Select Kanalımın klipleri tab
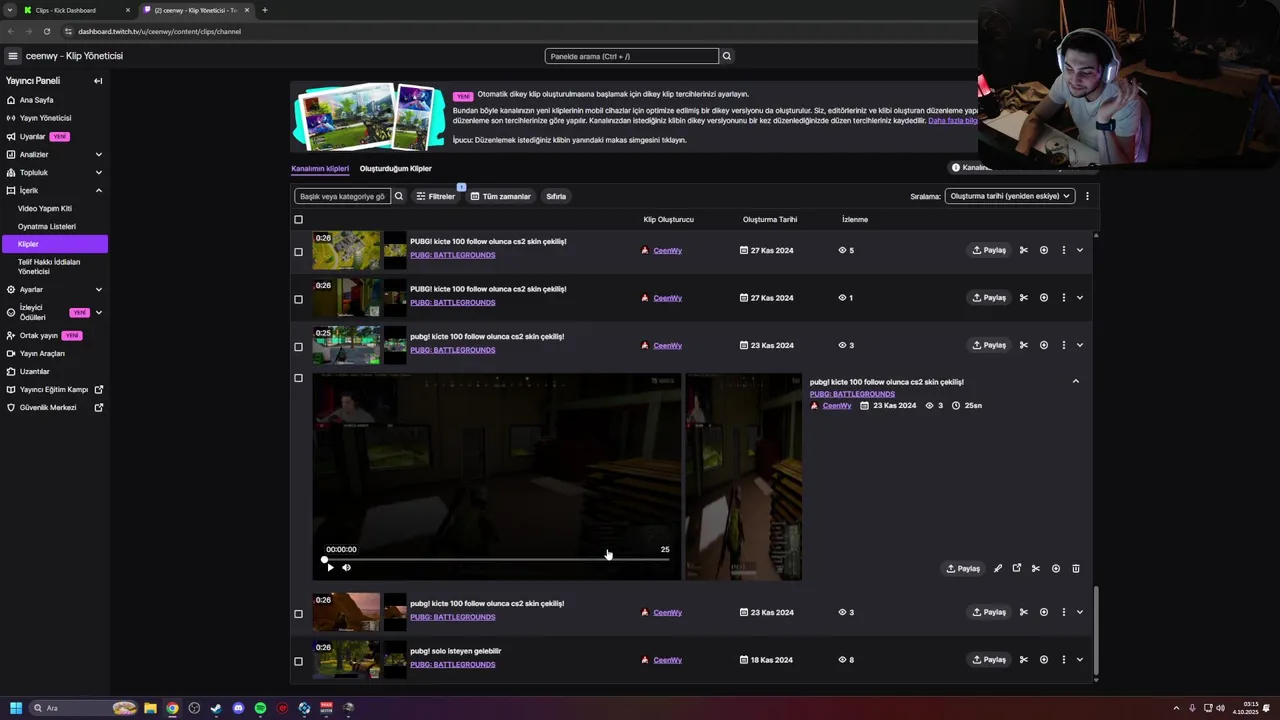 320,169
